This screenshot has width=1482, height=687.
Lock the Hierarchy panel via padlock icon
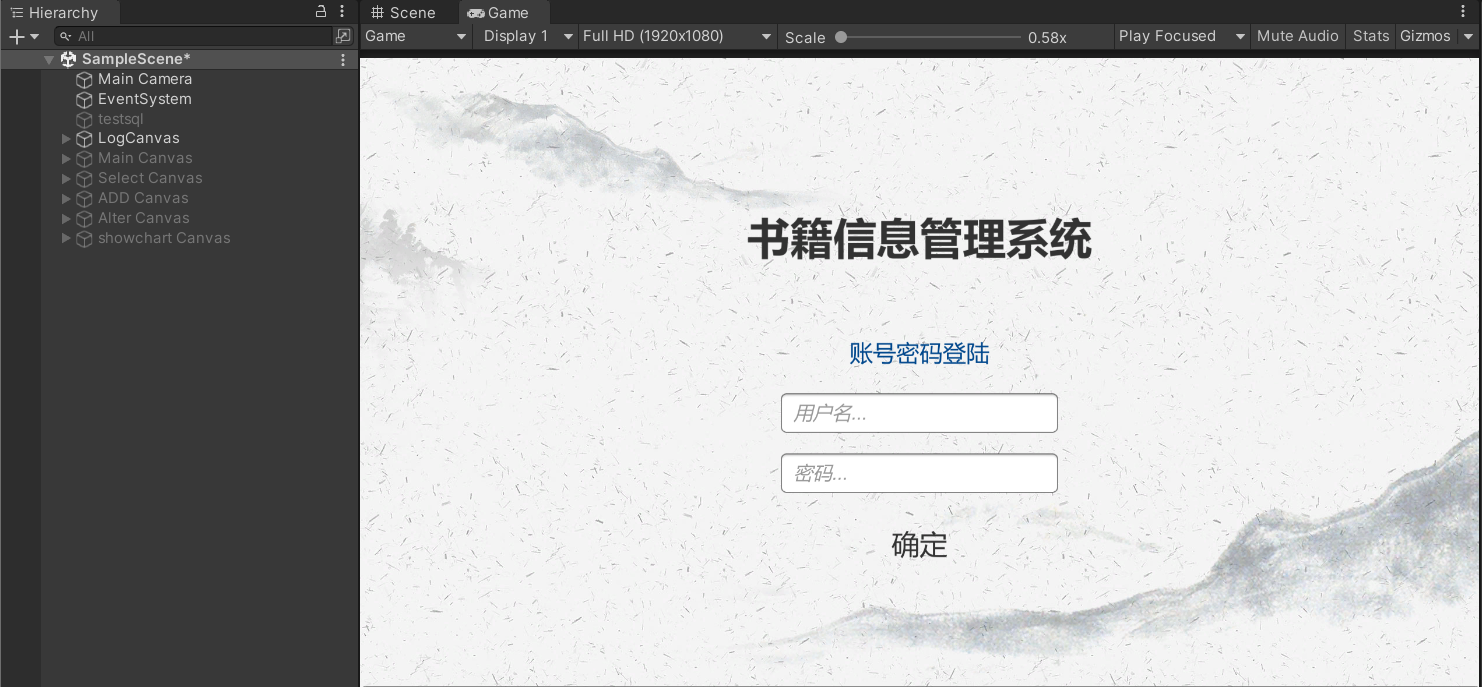pyautogui.click(x=321, y=12)
